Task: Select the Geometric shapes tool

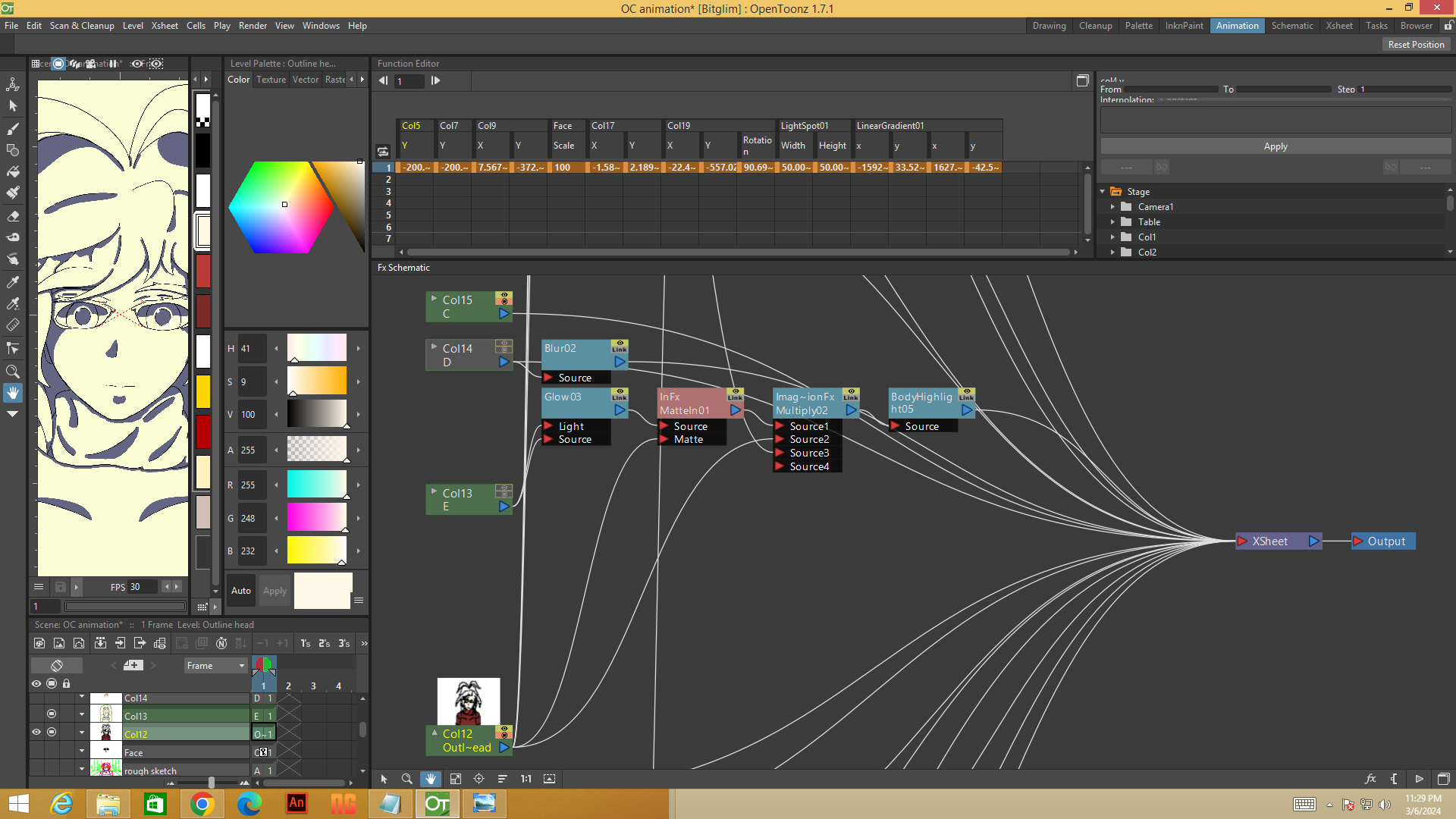Action: 13,150
